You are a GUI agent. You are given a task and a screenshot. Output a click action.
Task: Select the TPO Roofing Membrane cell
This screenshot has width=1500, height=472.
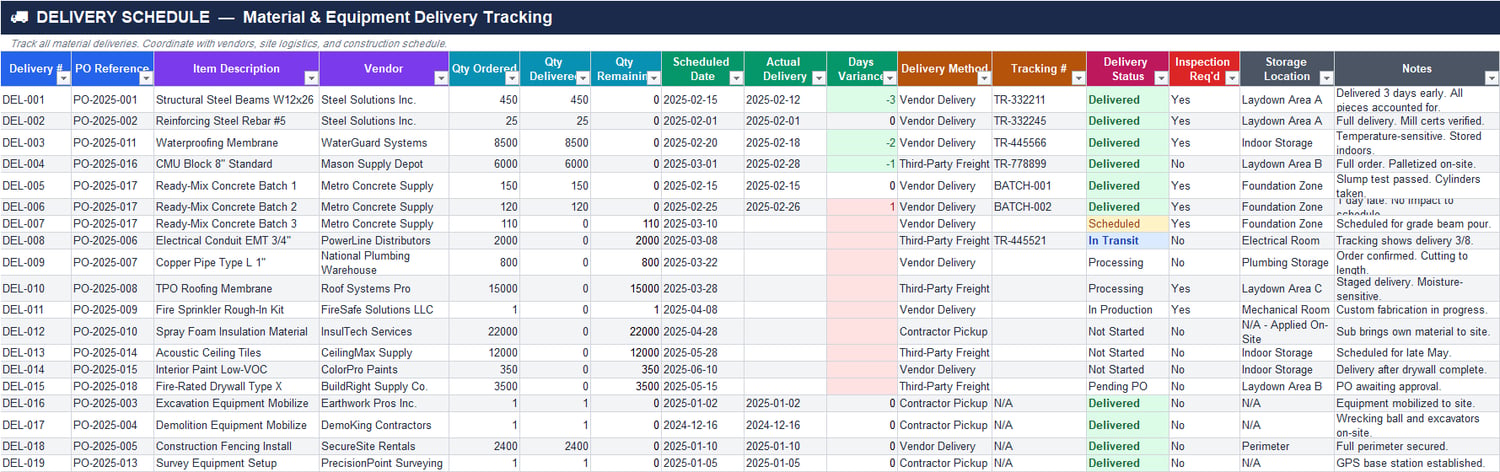(x=236, y=289)
